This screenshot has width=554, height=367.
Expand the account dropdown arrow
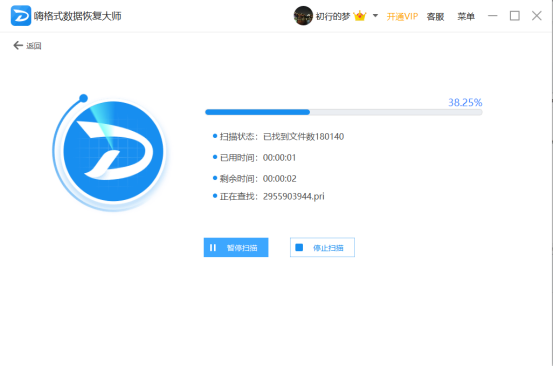375,16
